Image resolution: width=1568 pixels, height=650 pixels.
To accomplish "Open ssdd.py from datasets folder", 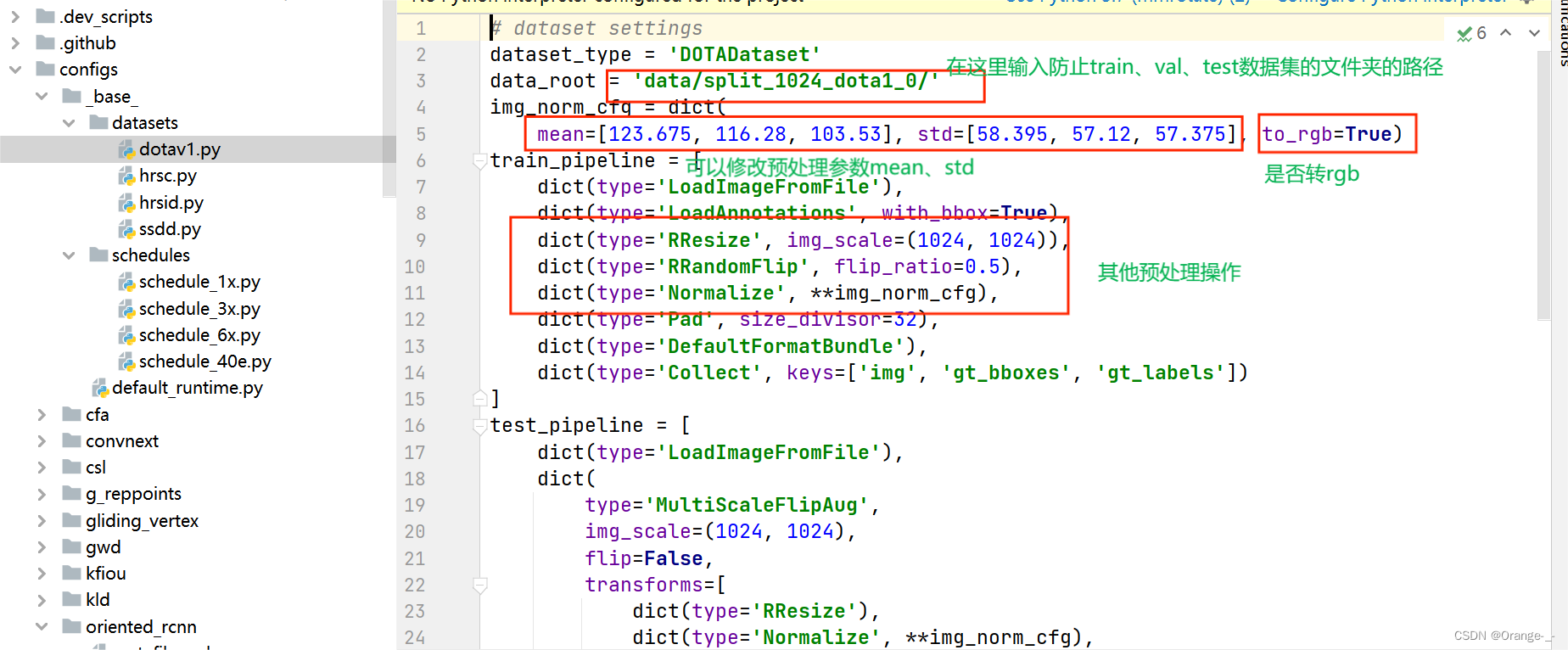I will 170,229.
